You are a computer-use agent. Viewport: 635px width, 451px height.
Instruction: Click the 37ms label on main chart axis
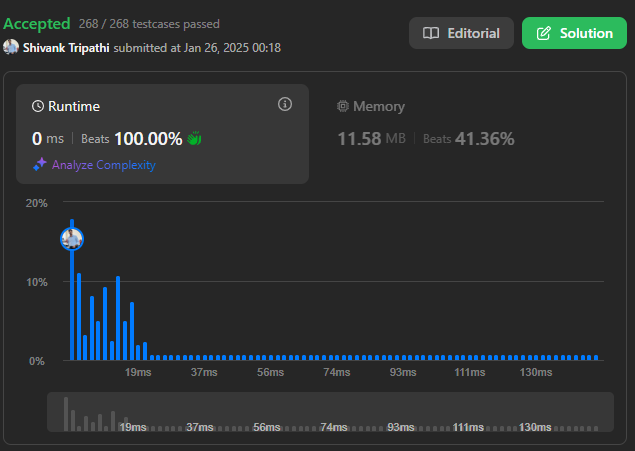point(204,372)
